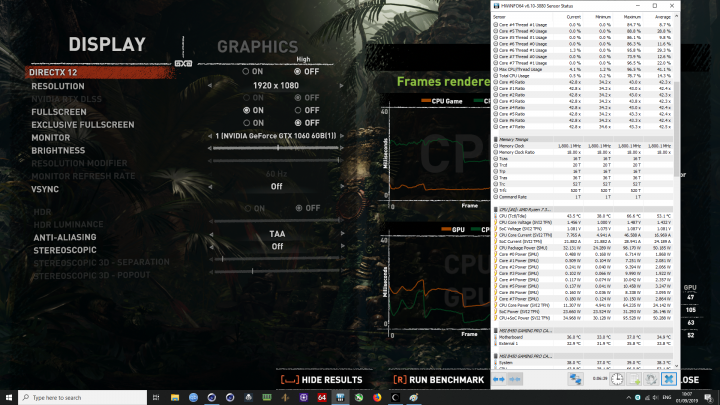The width and height of the screenshot is (720, 405).
Task: Click HWiNFO log-to-file sheet icon
Action: (x=634, y=379)
